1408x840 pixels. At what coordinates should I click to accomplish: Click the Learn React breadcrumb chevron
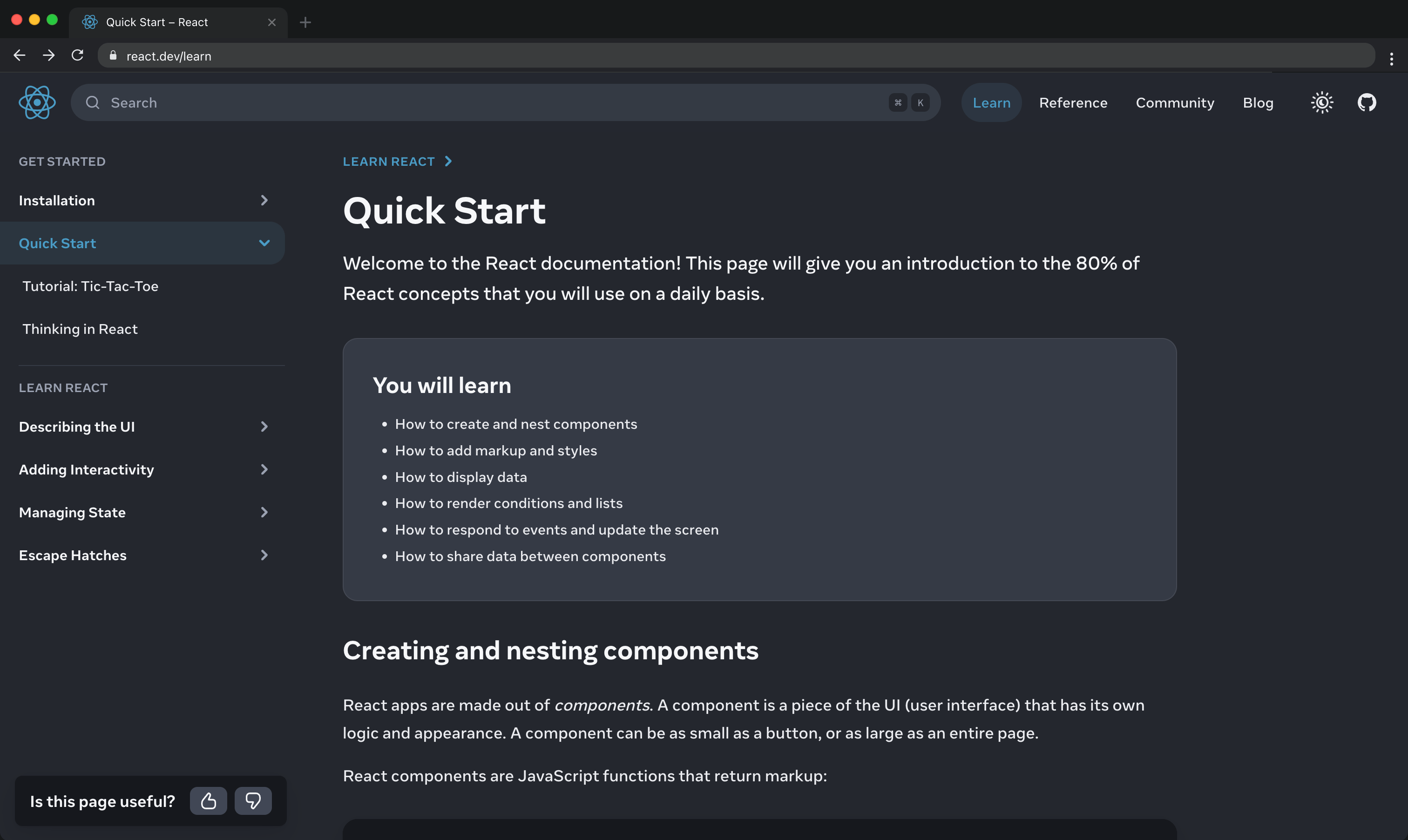(x=449, y=161)
